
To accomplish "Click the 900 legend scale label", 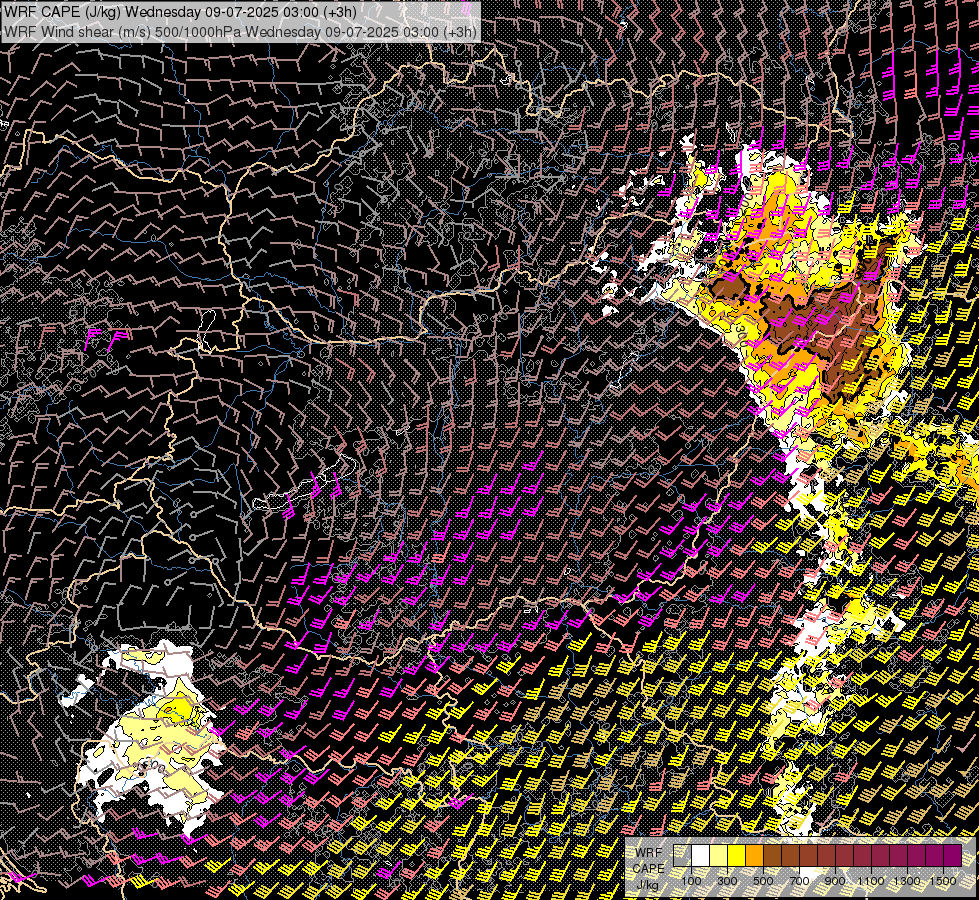I will tap(835, 881).
